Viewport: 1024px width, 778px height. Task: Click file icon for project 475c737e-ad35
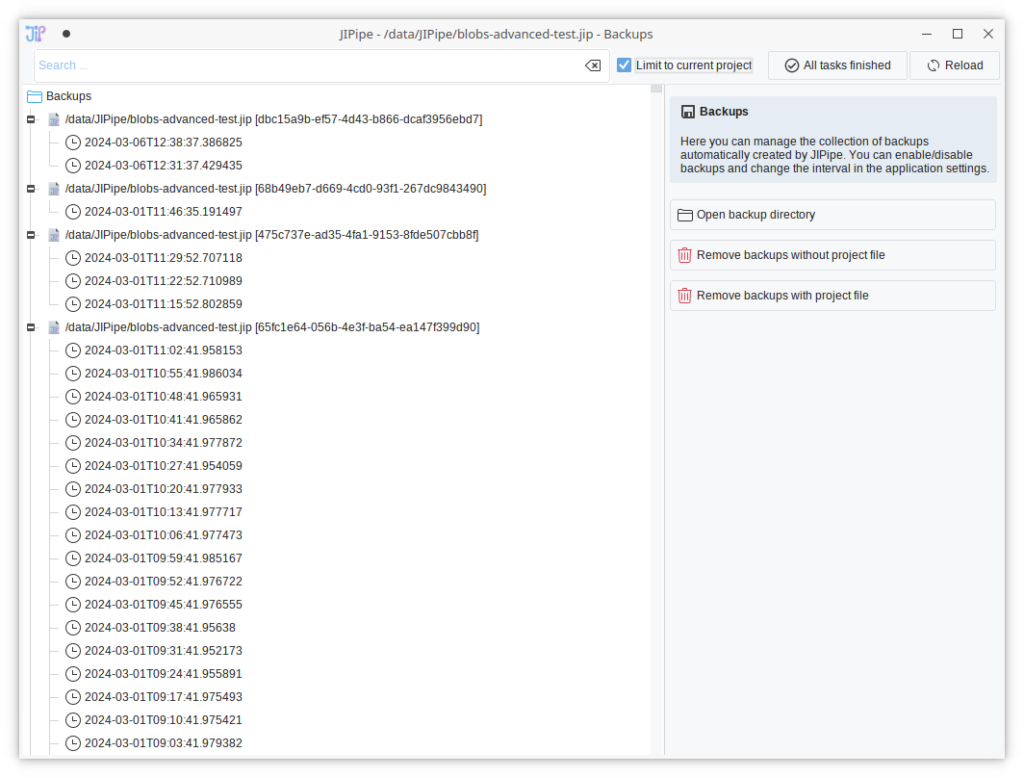click(54, 235)
